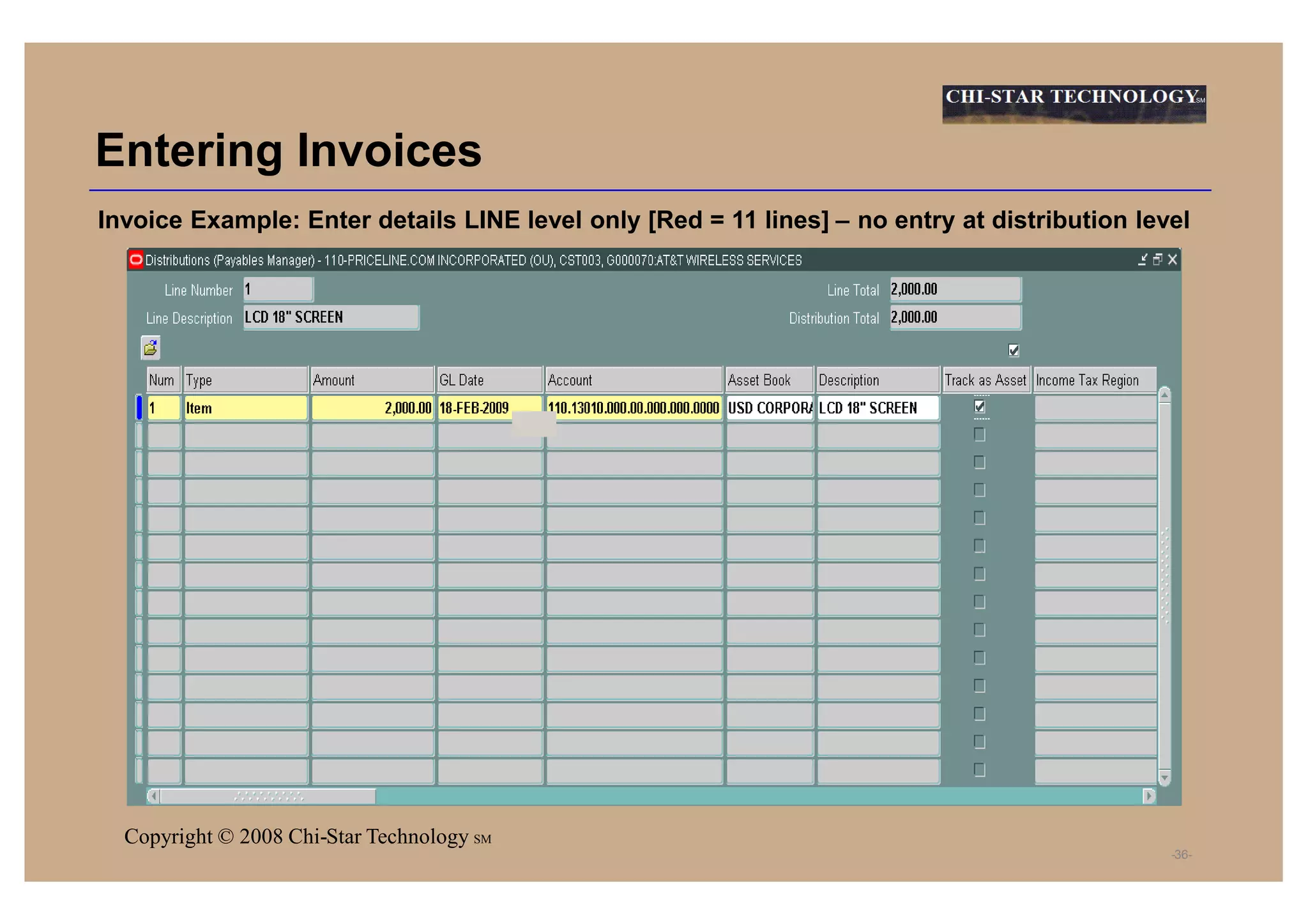The width and height of the screenshot is (1308, 924).
Task: Click the Num column header
Action: [164, 380]
